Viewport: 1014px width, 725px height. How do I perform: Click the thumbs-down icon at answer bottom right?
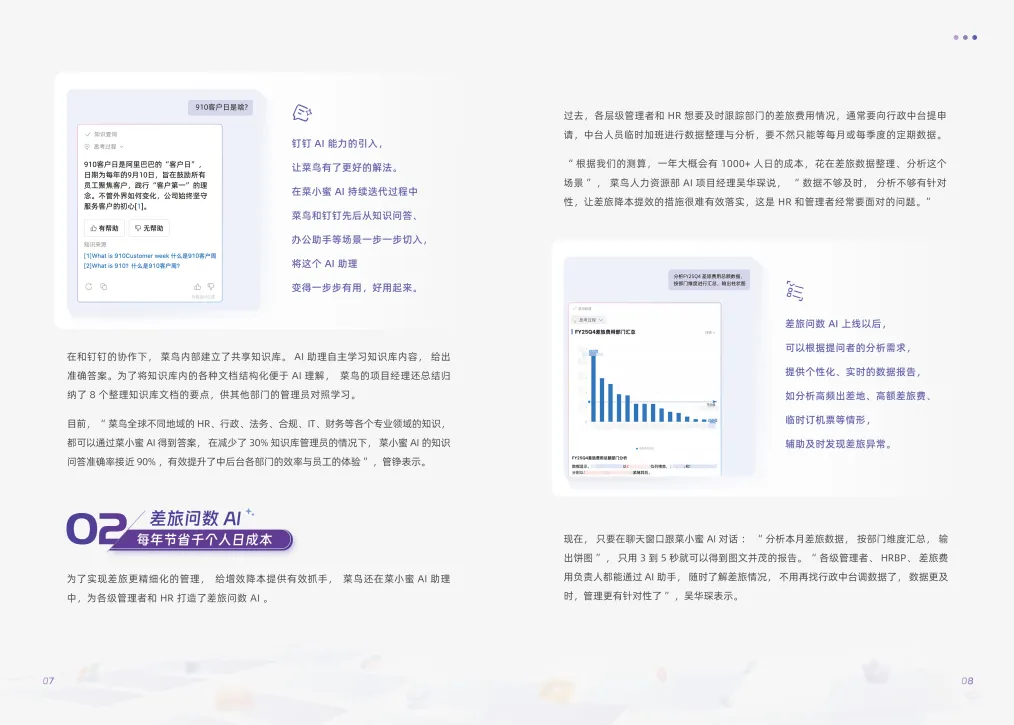tap(212, 287)
